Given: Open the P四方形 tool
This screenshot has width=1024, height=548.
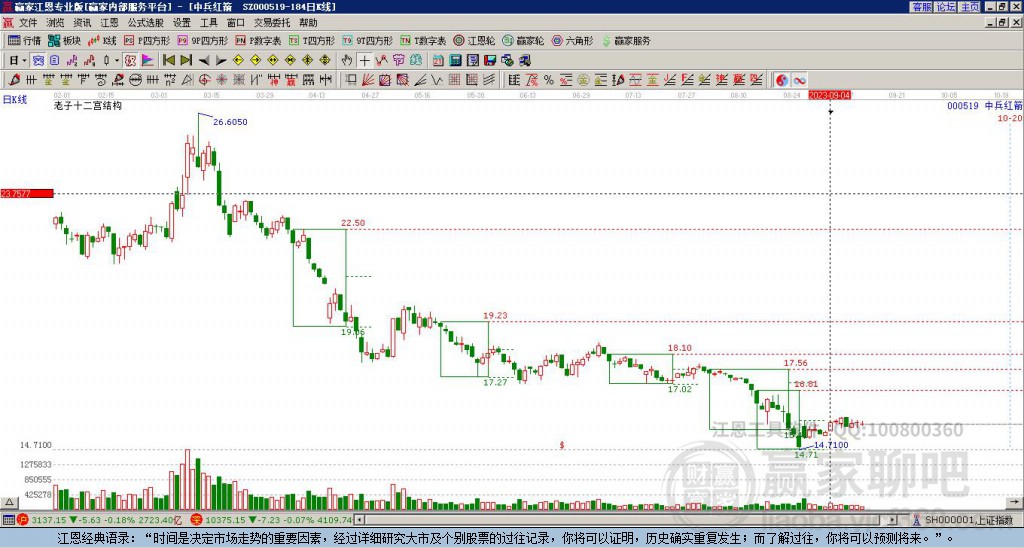Looking at the screenshot, I should click(x=147, y=40).
